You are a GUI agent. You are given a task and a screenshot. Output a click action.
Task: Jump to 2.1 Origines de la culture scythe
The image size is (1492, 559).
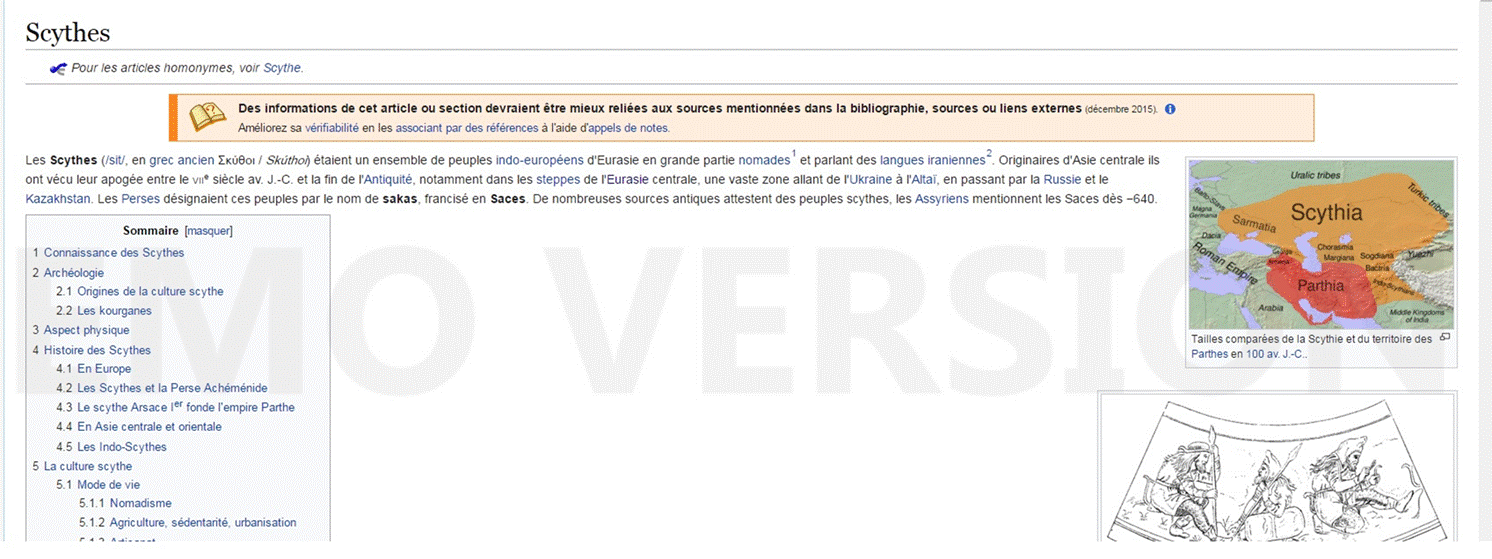click(140, 292)
